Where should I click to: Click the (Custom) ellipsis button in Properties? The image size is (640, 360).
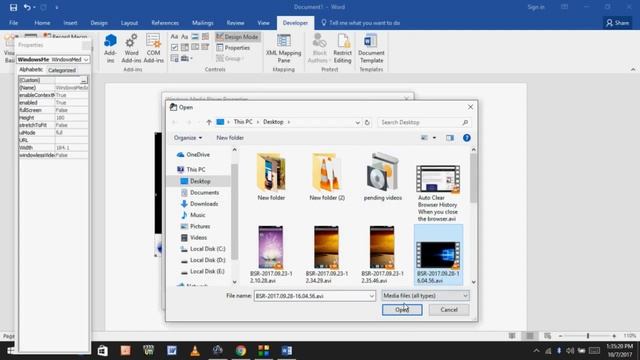83,80
